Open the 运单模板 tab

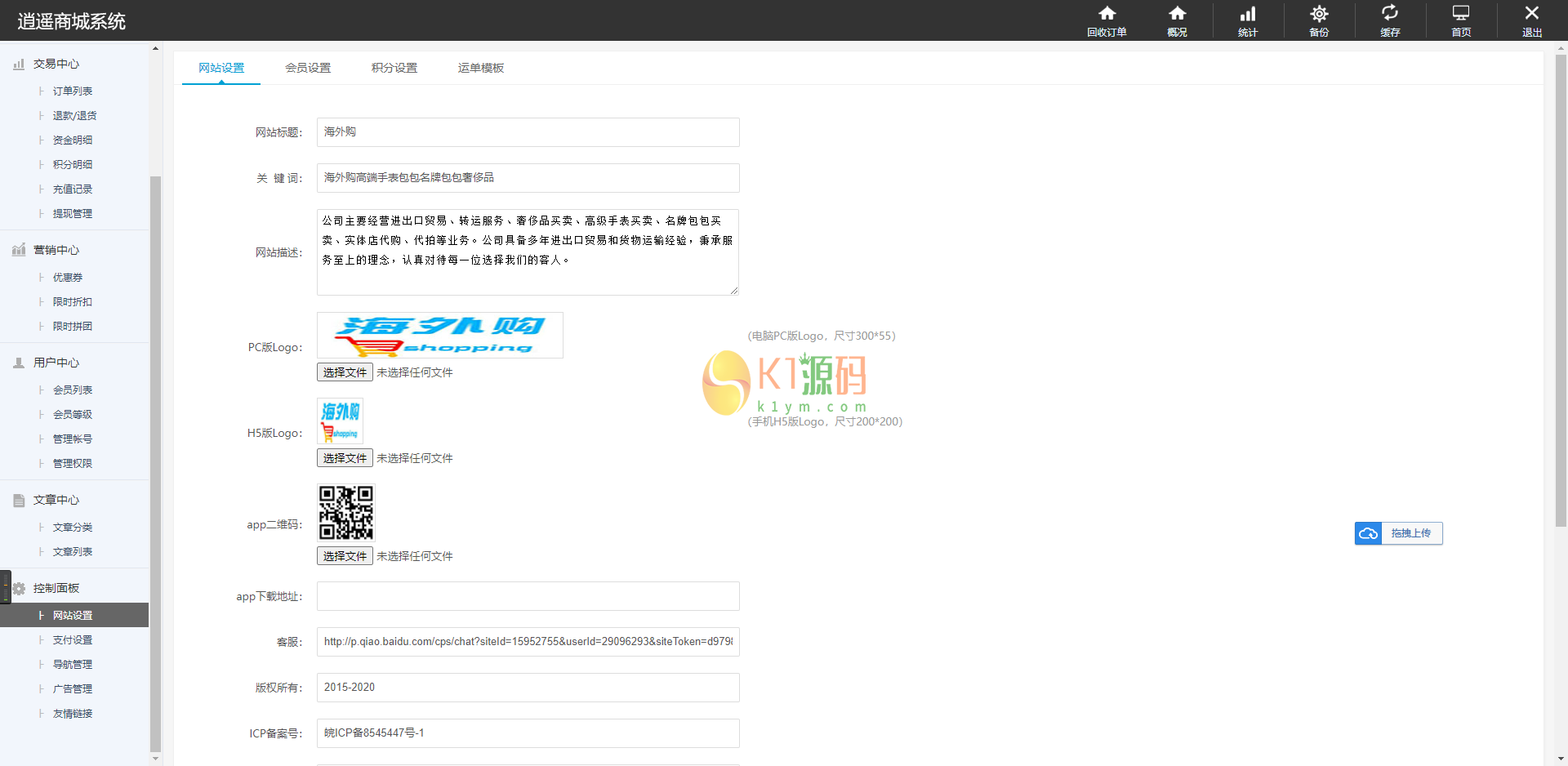[x=481, y=68]
